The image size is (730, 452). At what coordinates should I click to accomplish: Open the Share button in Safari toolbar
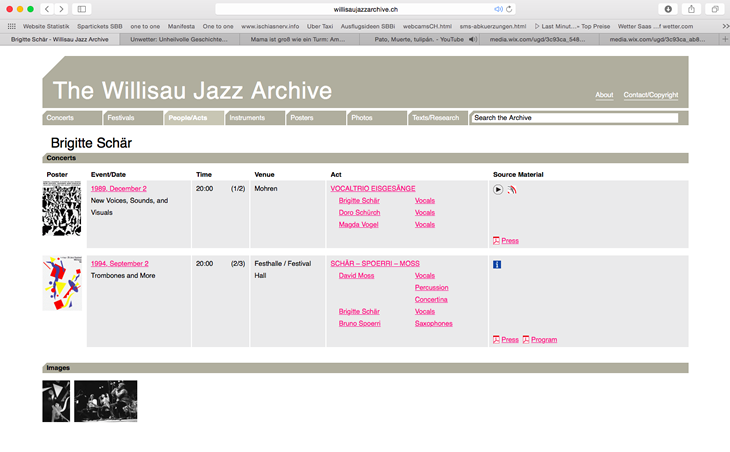coord(691,9)
